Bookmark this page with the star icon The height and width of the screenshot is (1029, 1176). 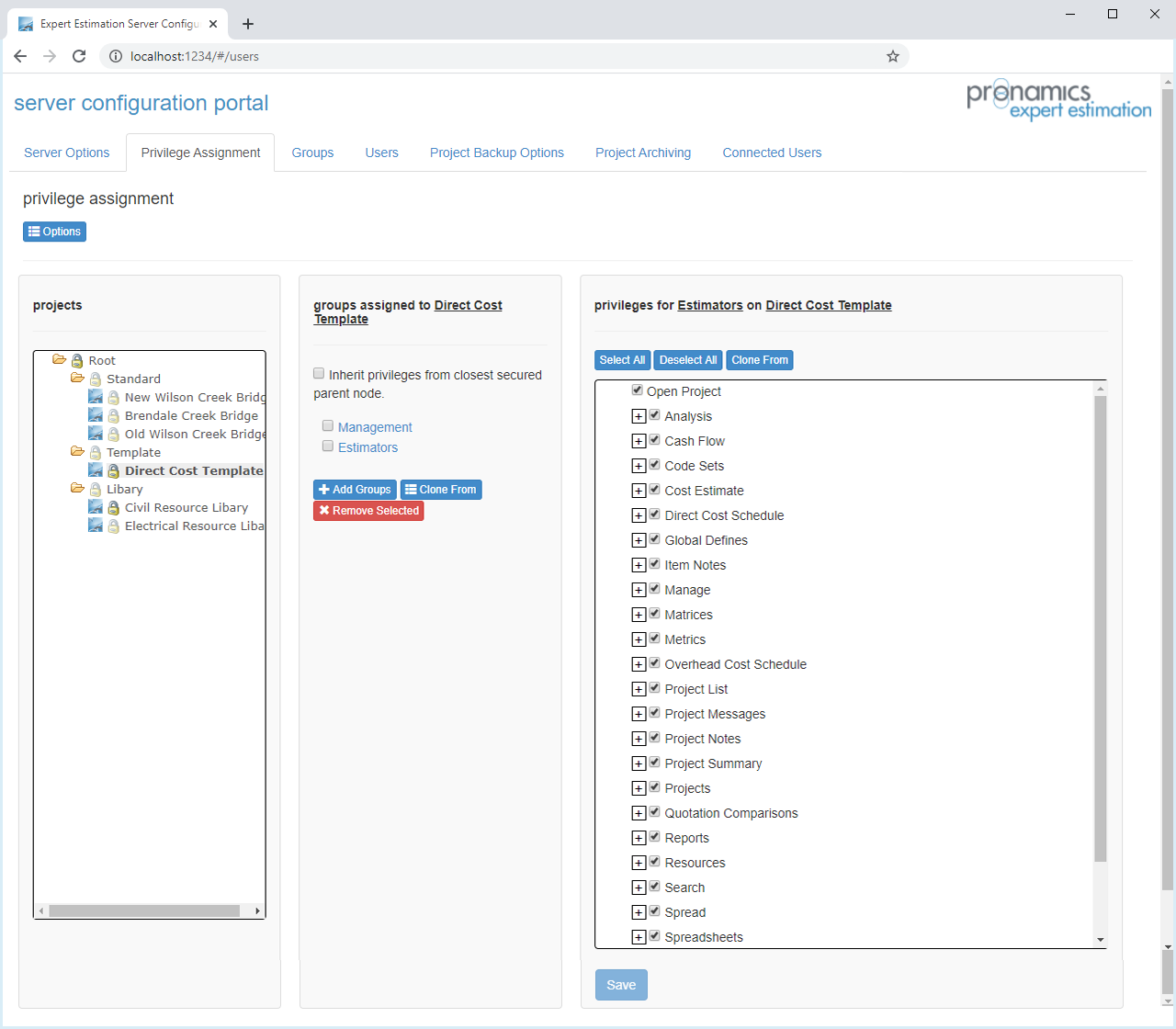[892, 56]
